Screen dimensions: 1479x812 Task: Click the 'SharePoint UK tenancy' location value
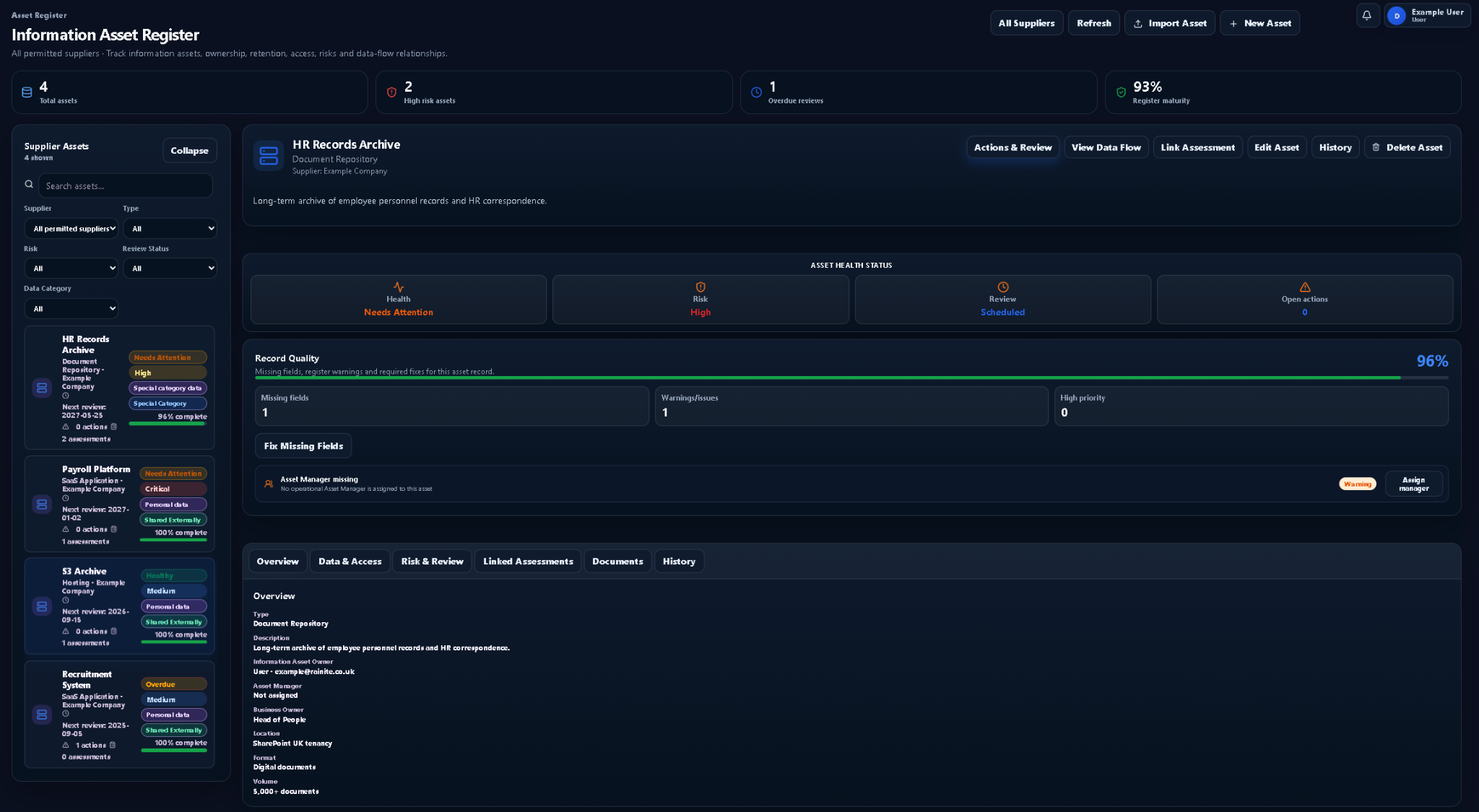(292, 743)
